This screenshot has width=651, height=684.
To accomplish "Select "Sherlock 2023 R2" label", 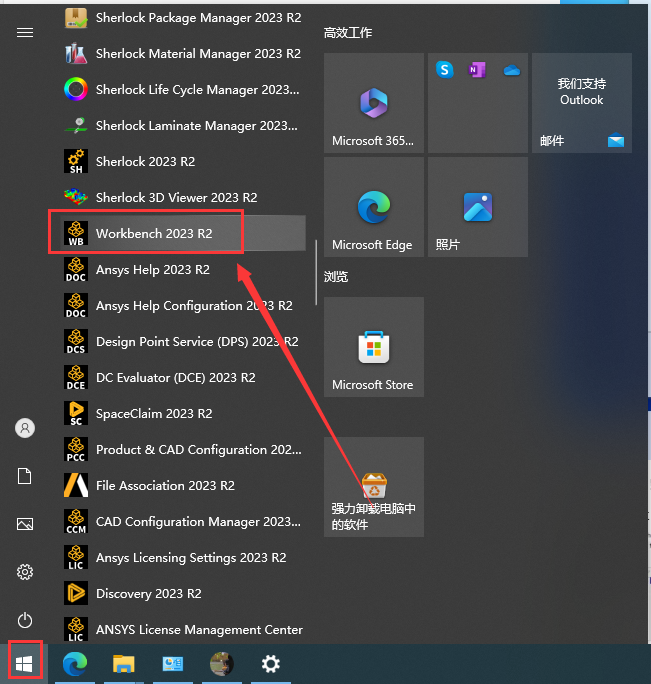I will click(145, 162).
